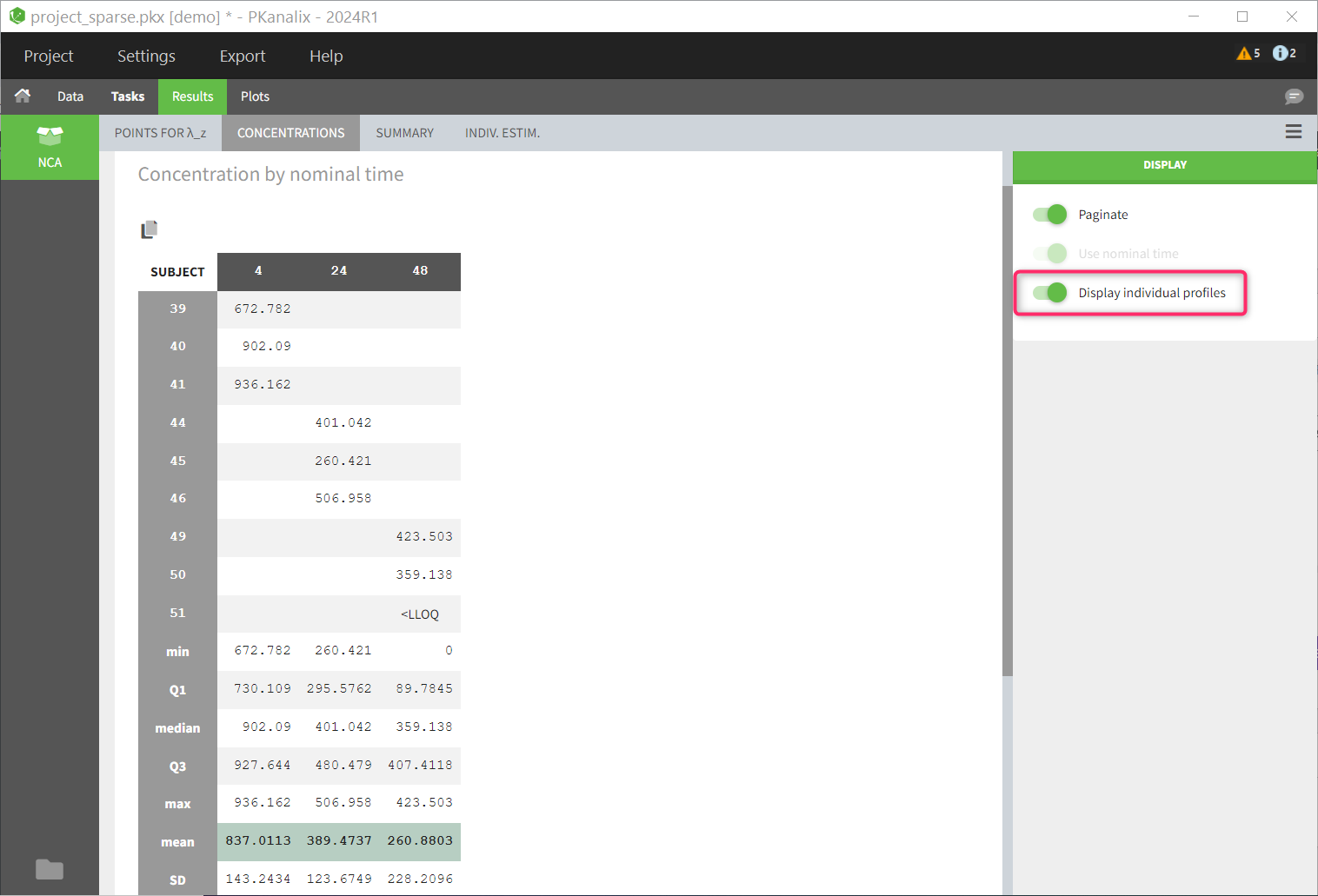Disable the Paginate toggle
Viewport: 1318px width, 896px height.
tap(1050, 215)
